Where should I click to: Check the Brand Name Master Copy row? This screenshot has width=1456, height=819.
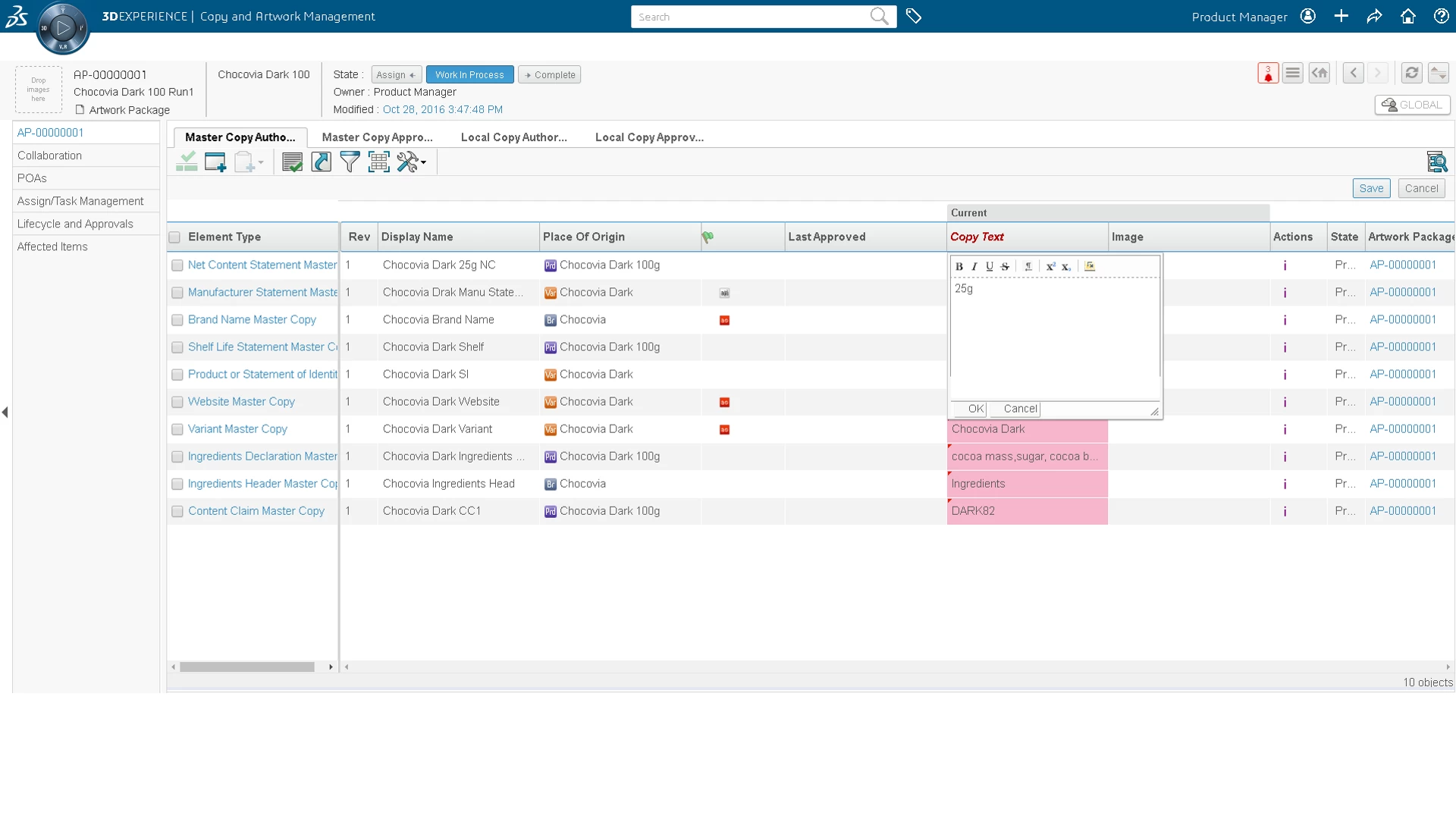[x=177, y=320]
